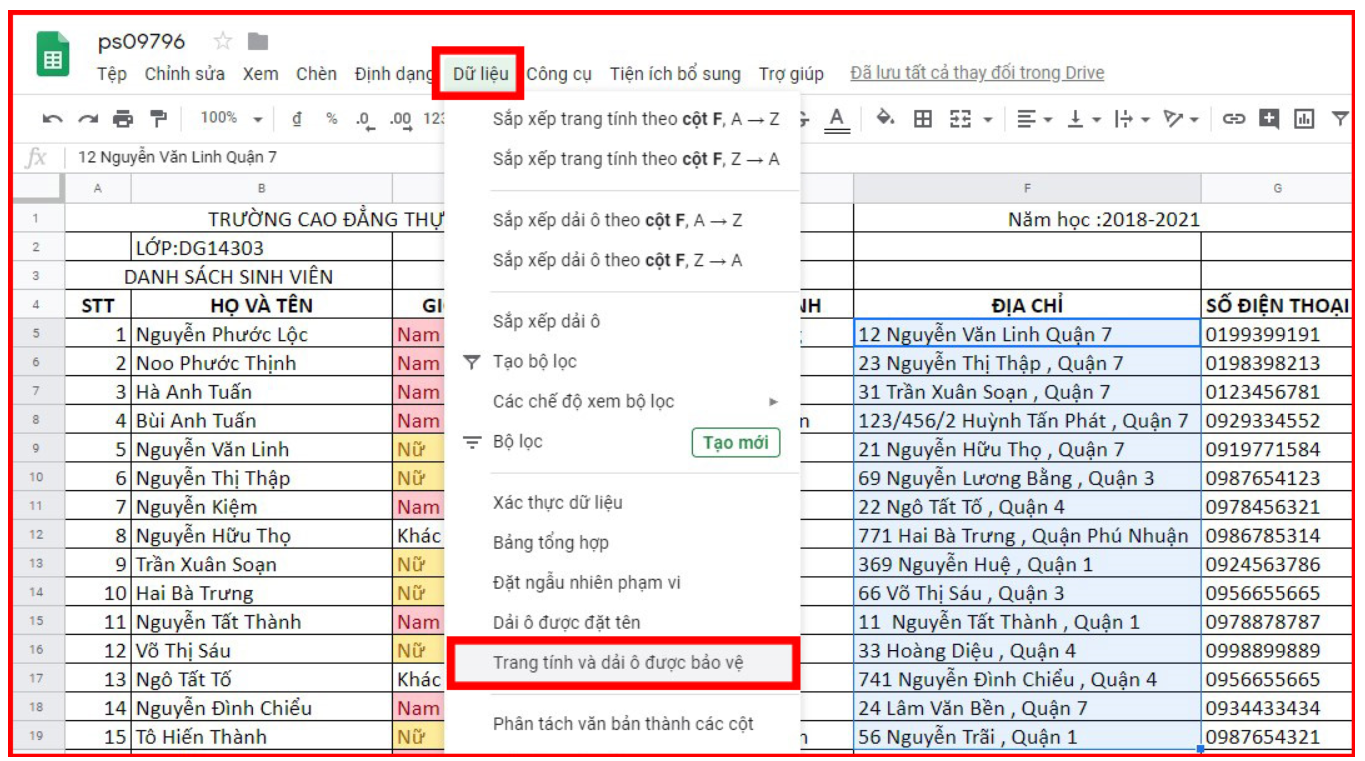
Task: Choose Tạo bộ lọc menu entry
Action: (x=534, y=361)
